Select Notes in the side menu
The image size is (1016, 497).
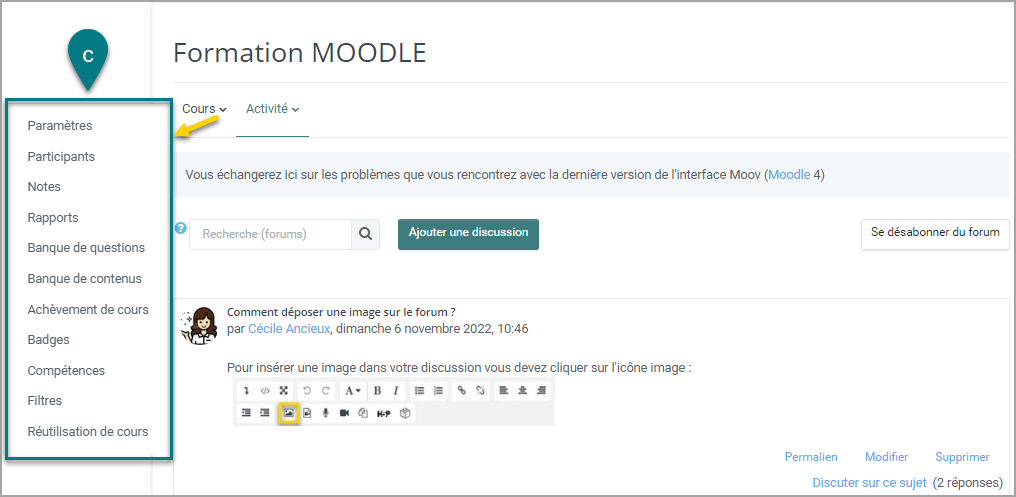44,187
